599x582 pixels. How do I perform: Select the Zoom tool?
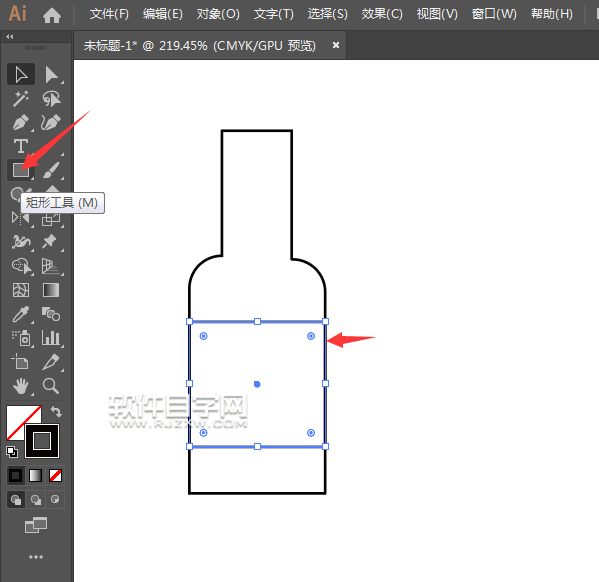click(x=51, y=386)
